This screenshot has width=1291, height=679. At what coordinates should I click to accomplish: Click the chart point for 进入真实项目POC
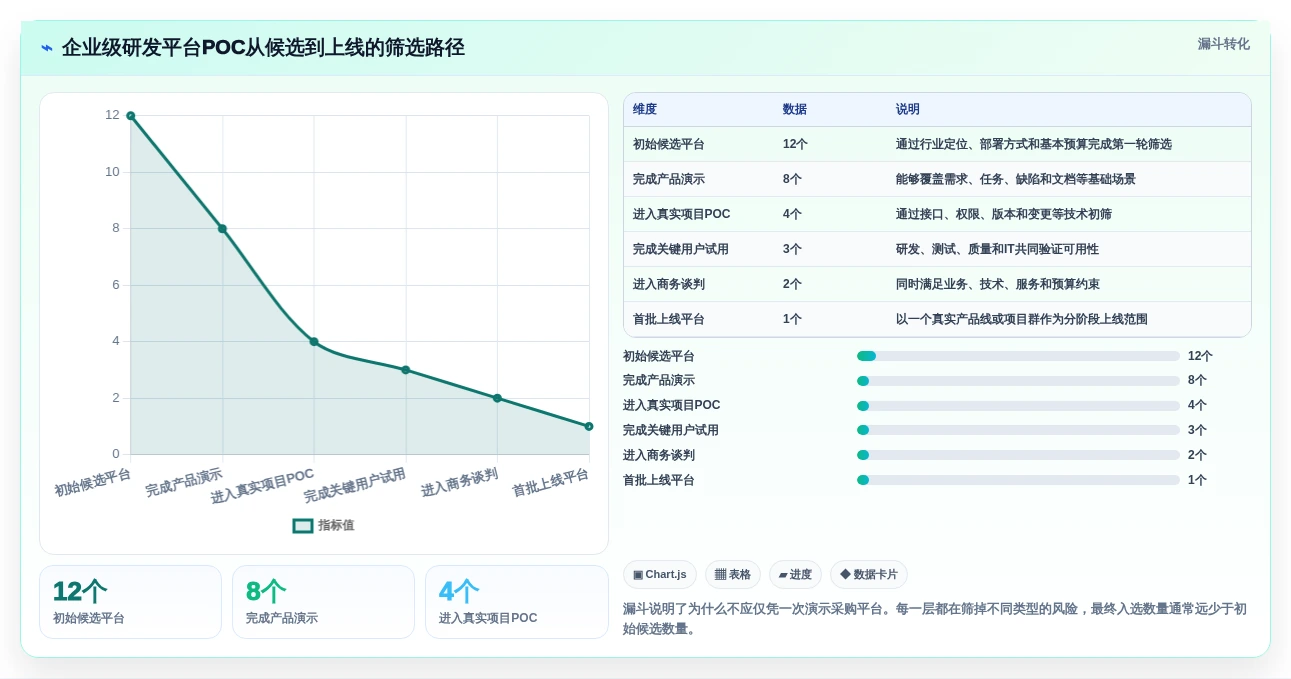[x=314, y=342]
